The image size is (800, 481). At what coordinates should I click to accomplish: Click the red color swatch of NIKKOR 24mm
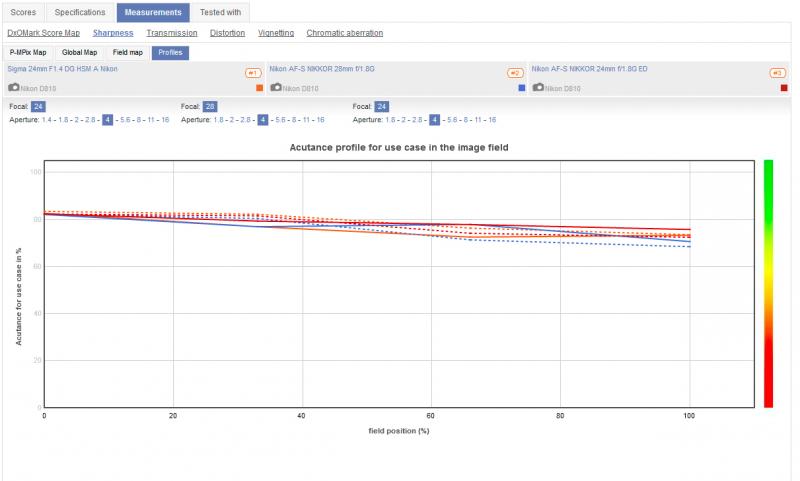(x=784, y=88)
